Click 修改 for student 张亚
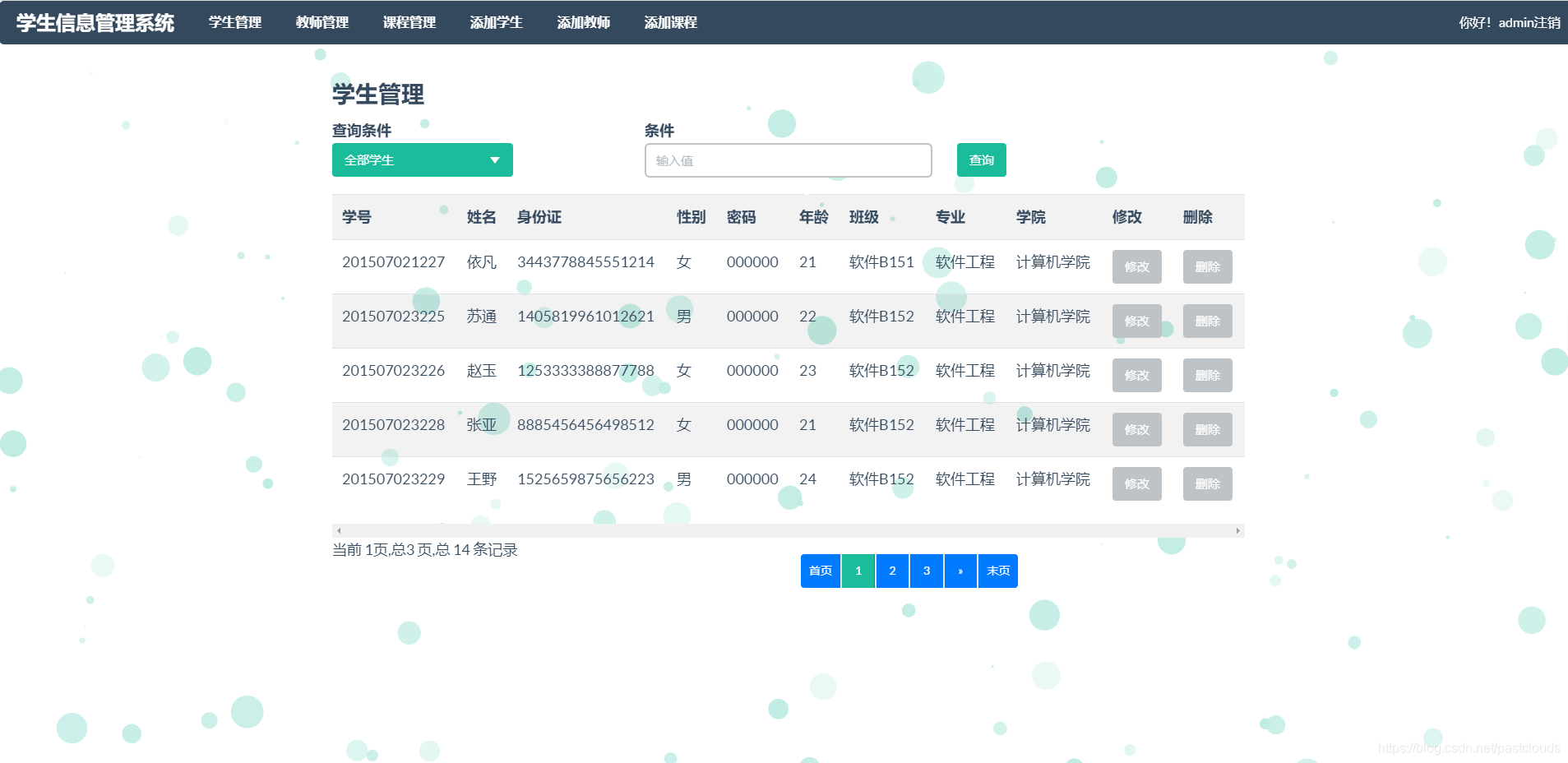Screen dimensions: 1568x763 (x=1137, y=429)
